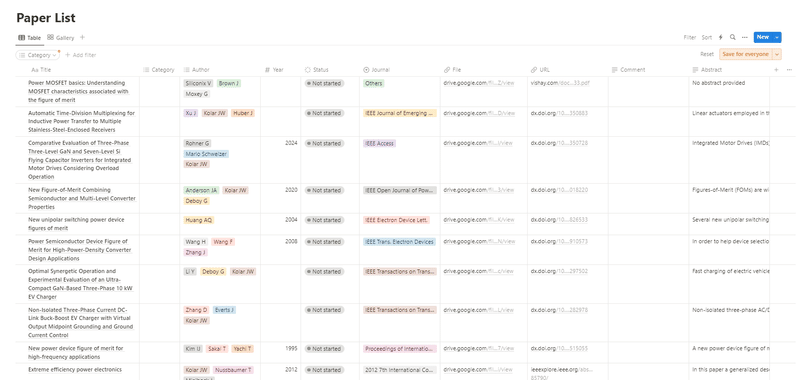Click the Siliconix V author tag

point(198,83)
